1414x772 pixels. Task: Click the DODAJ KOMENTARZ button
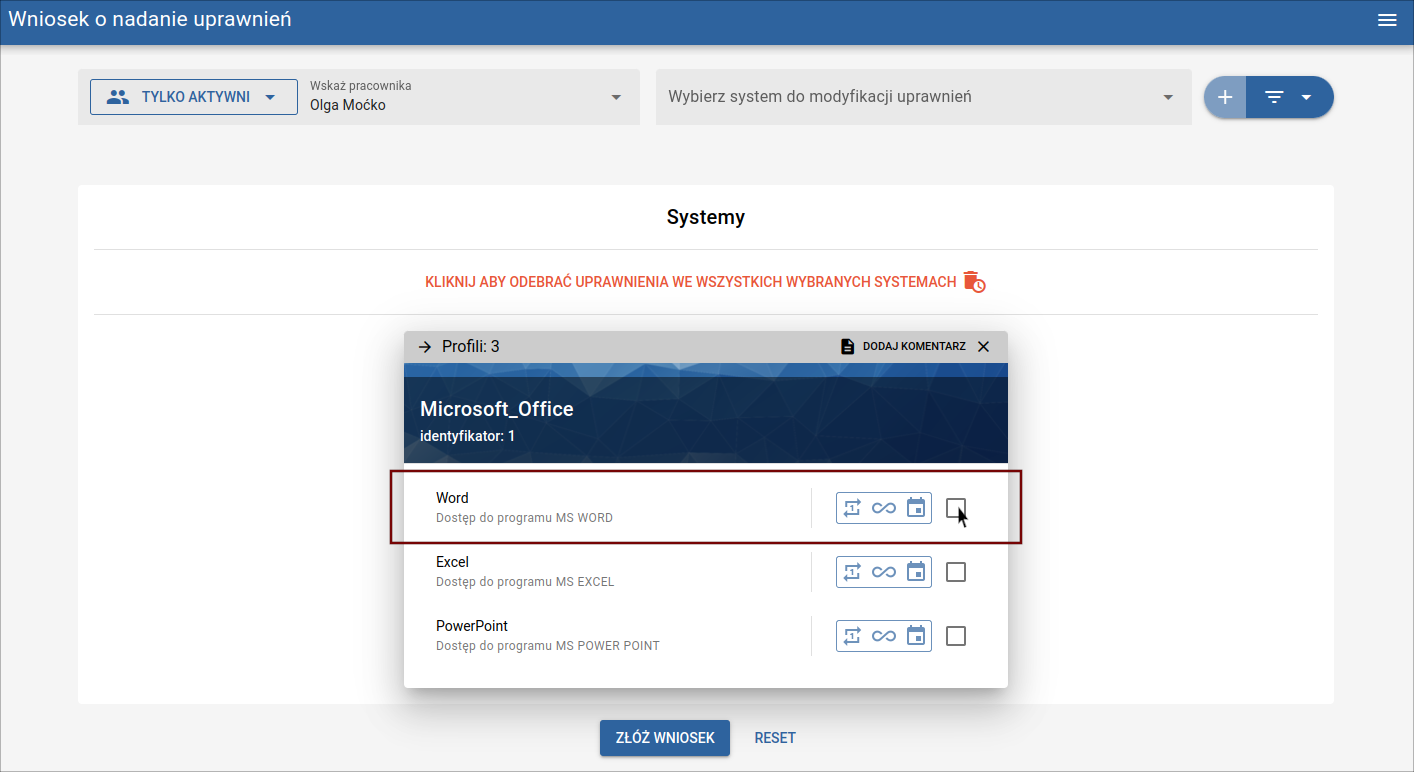[902, 347]
